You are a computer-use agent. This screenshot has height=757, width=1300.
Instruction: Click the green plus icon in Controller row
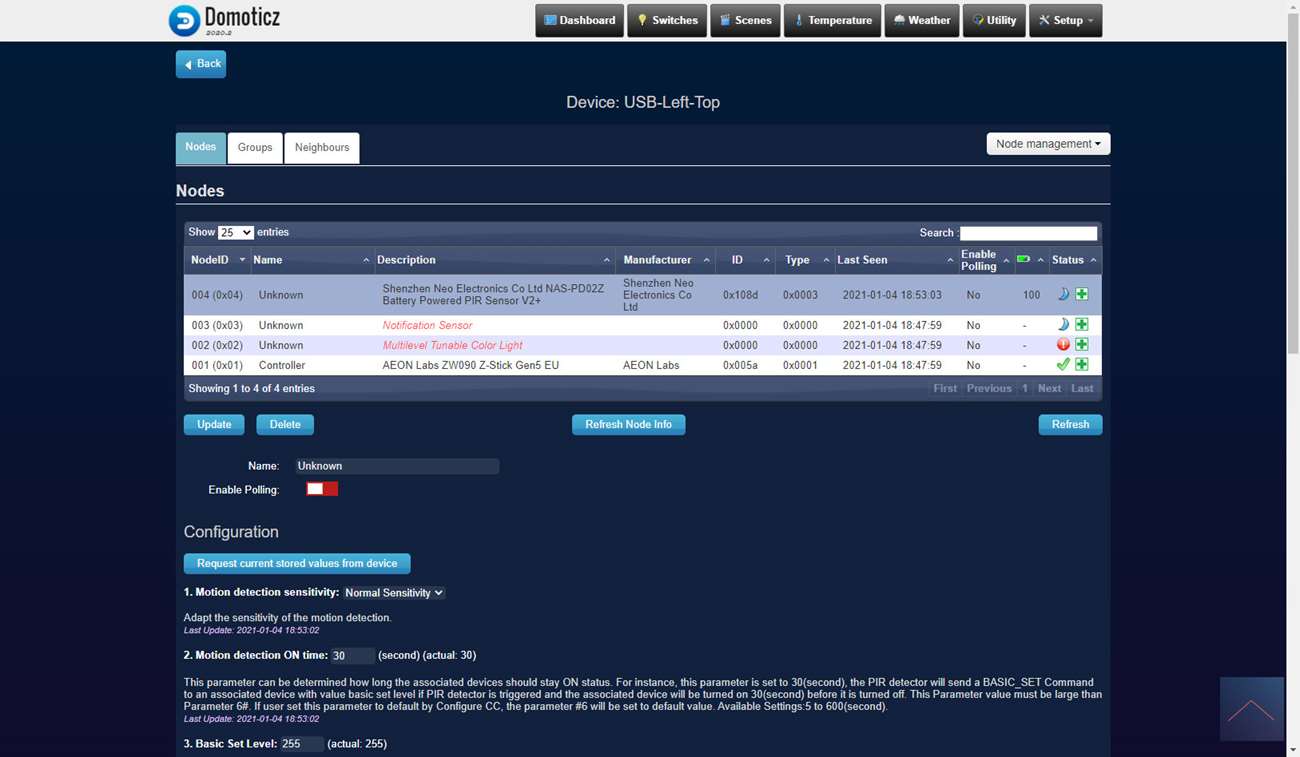click(x=1081, y=365)
